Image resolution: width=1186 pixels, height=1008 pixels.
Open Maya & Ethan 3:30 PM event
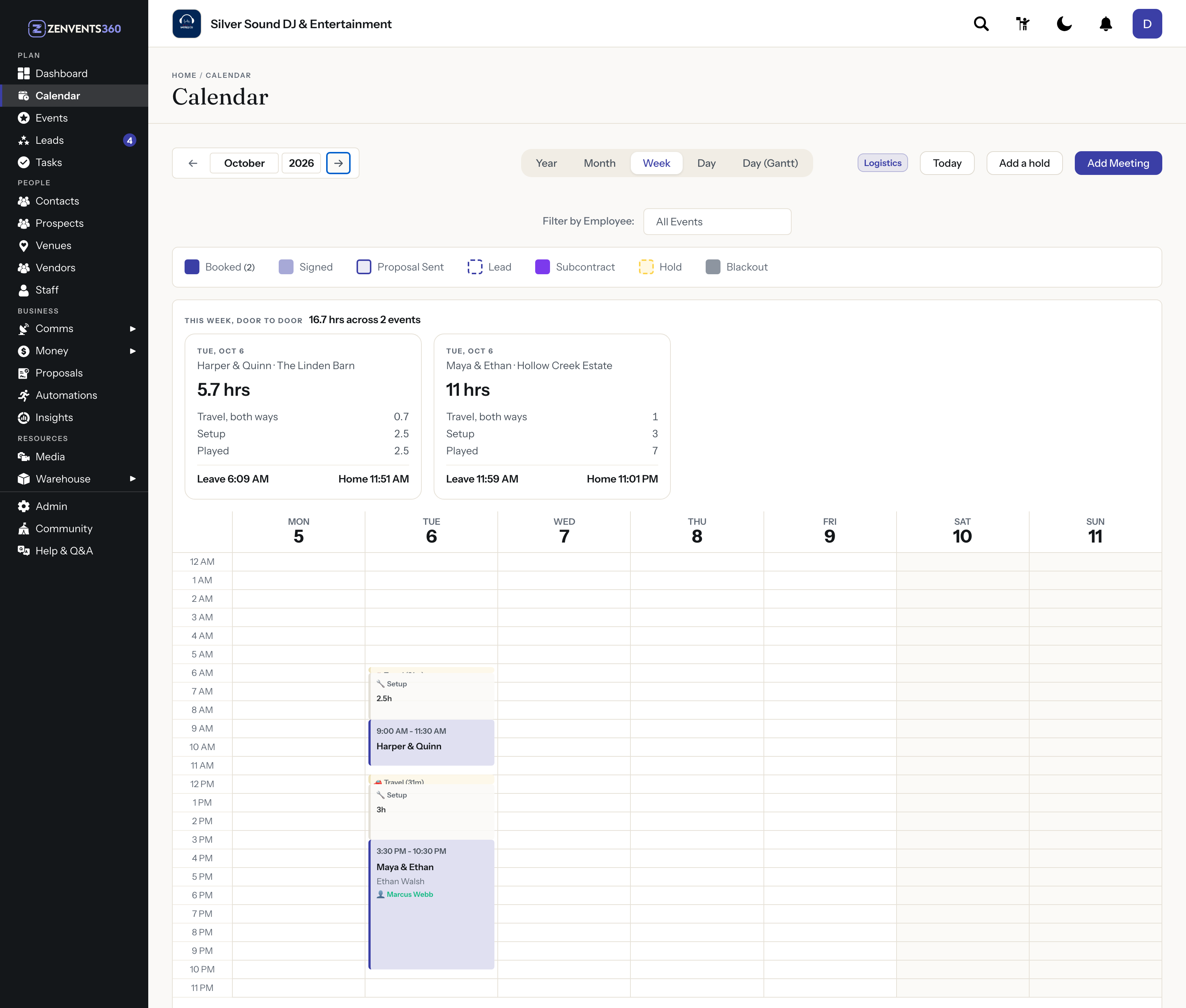(431, 904)
